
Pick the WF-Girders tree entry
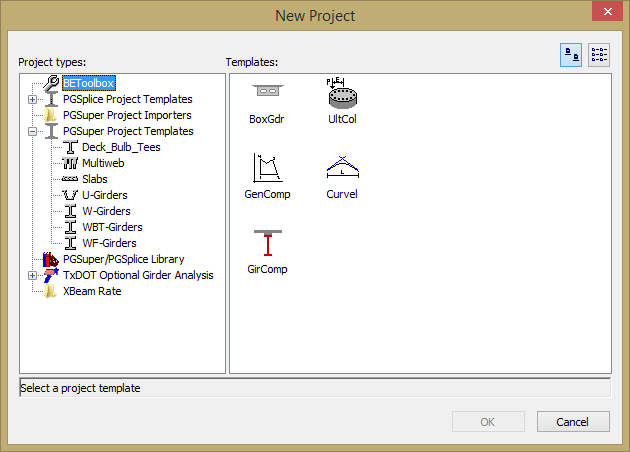[109, 243]
